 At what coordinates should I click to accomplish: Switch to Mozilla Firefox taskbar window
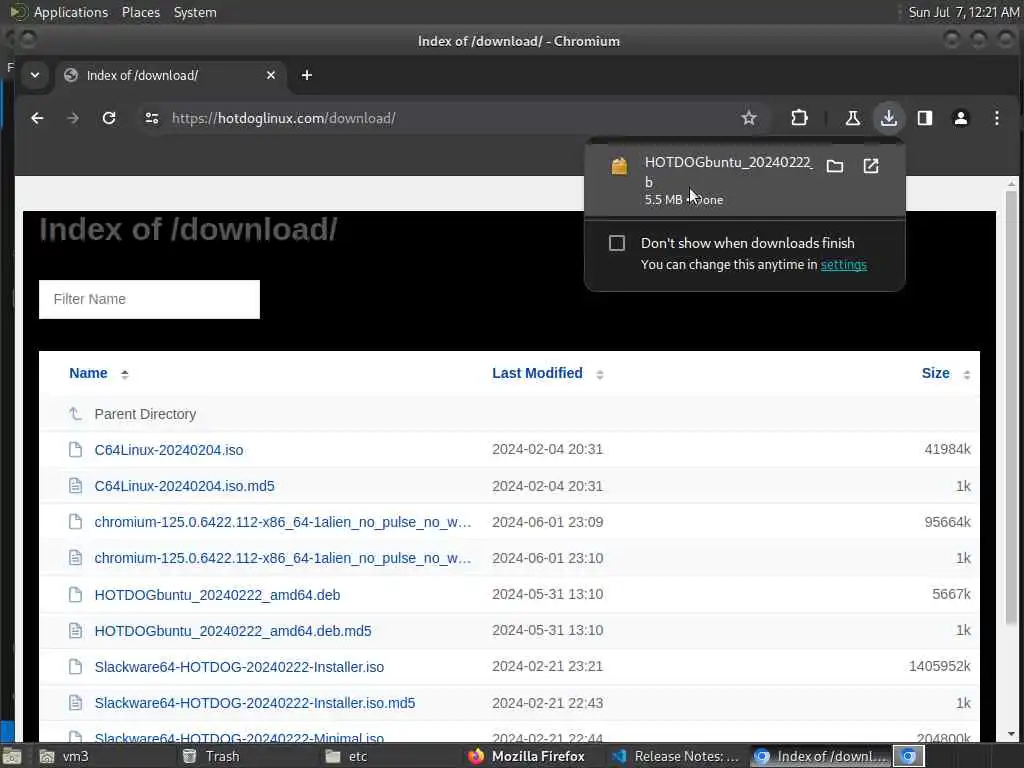(528, 756)
